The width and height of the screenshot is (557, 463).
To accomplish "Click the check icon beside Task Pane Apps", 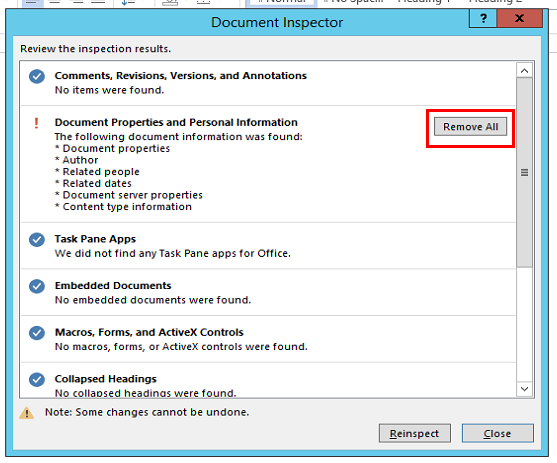I will [x=37, y=239].
